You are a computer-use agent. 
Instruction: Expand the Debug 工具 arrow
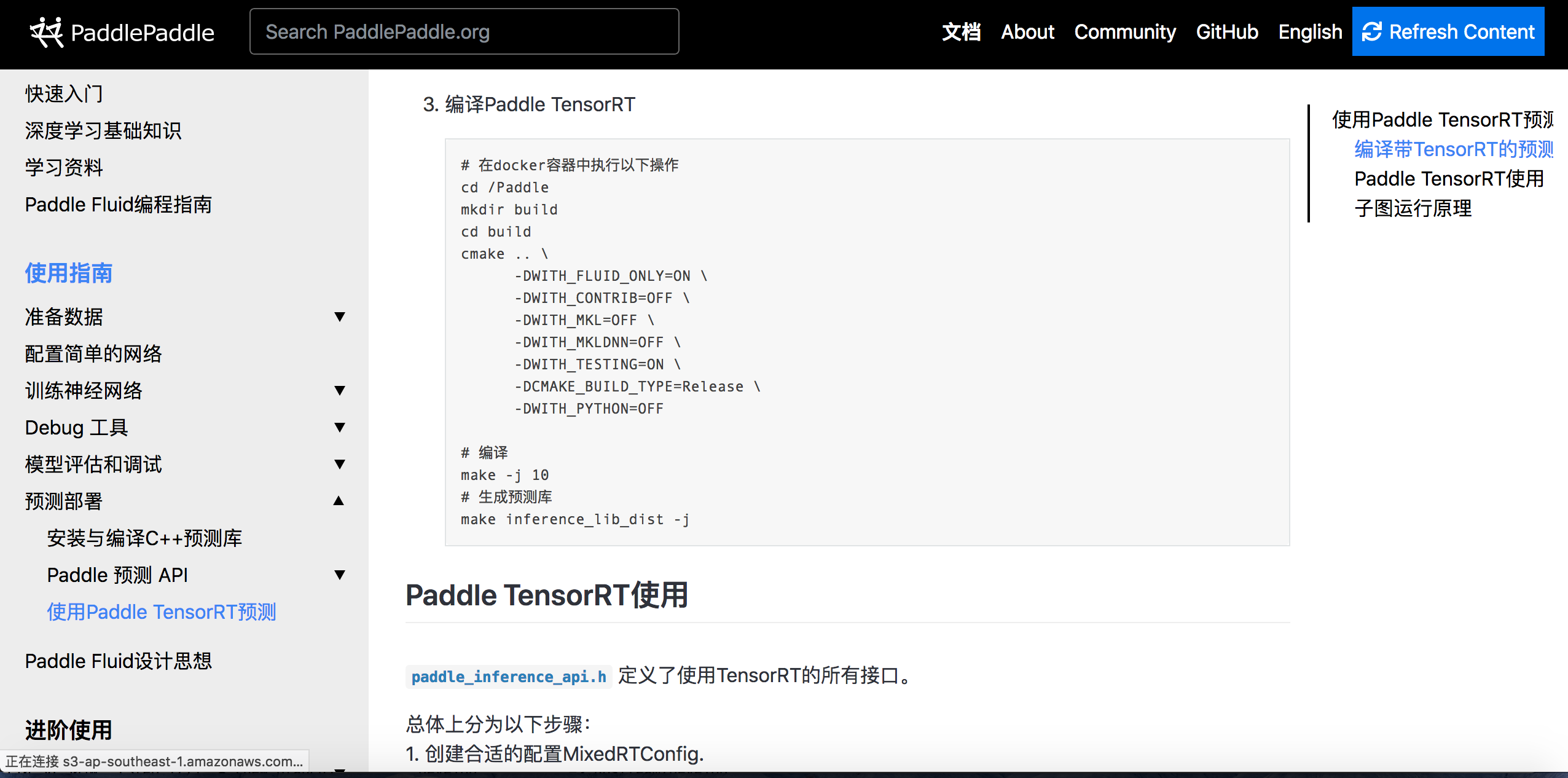[339, 428]
